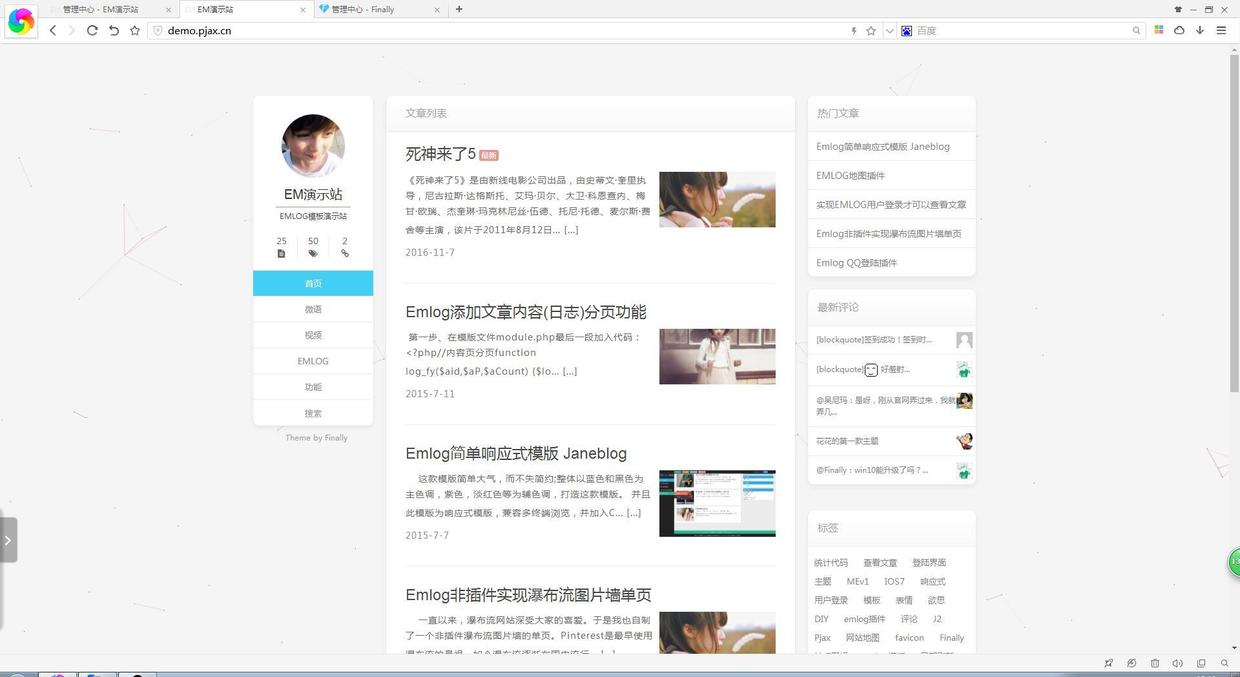Click the lightning speed mode icon in address bar
Screen dimensions: 1240x677
(x=854, y=31)
